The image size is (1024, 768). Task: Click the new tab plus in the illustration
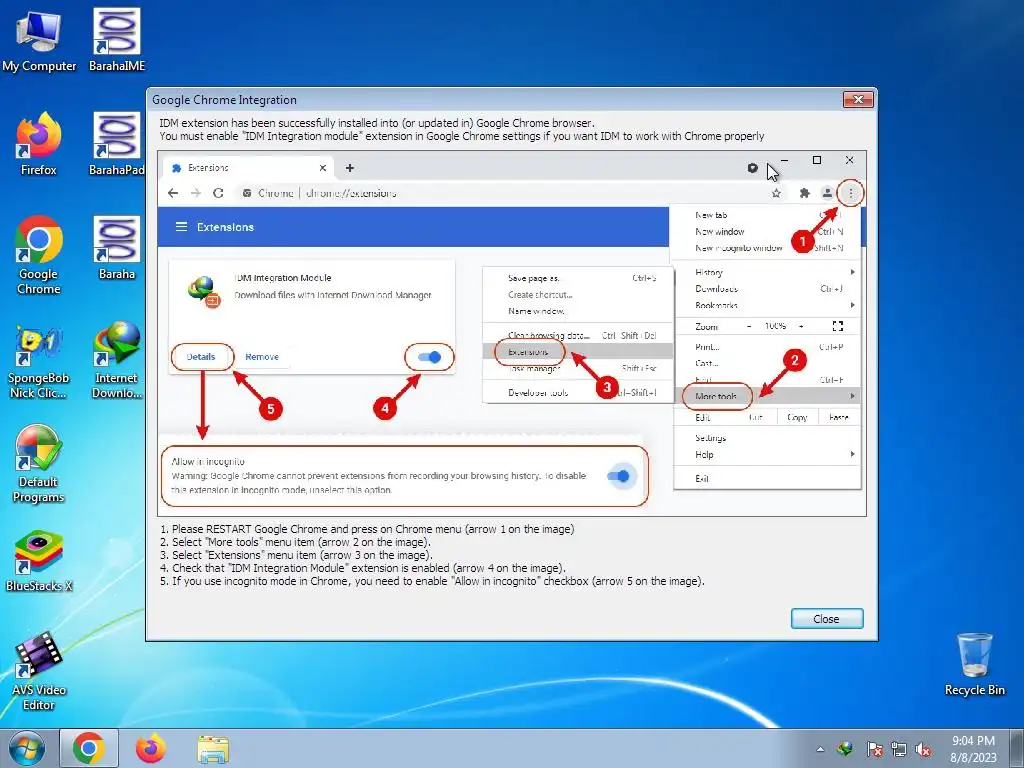350,168
